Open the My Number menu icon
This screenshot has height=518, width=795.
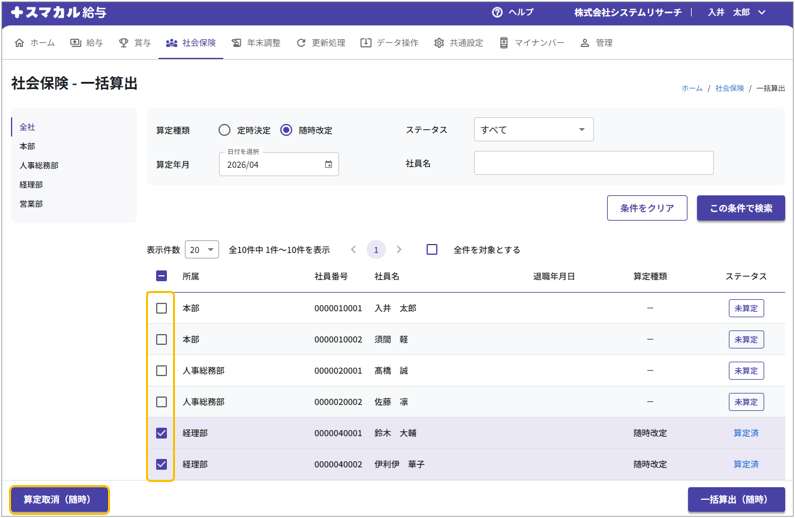(x=504, y=43)
